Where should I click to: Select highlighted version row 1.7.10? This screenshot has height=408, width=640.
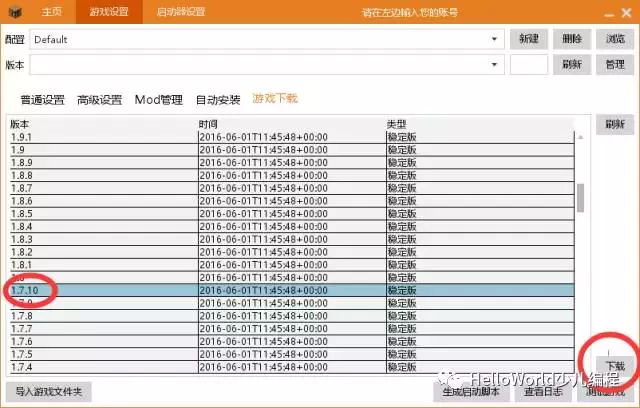point(292,290)
